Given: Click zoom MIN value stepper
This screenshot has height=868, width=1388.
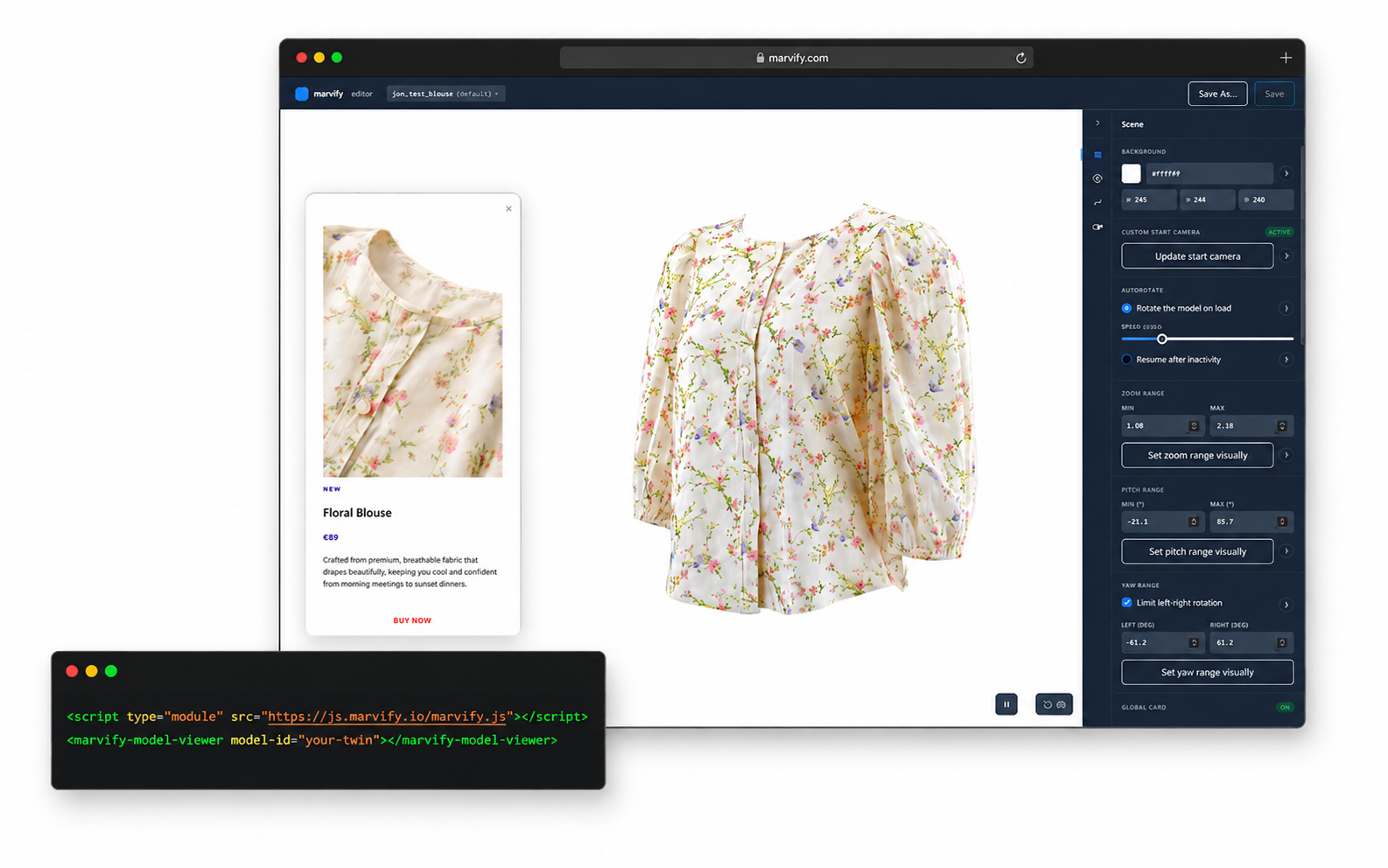Looking at the screenshot, I should (x=1194, y=426).
